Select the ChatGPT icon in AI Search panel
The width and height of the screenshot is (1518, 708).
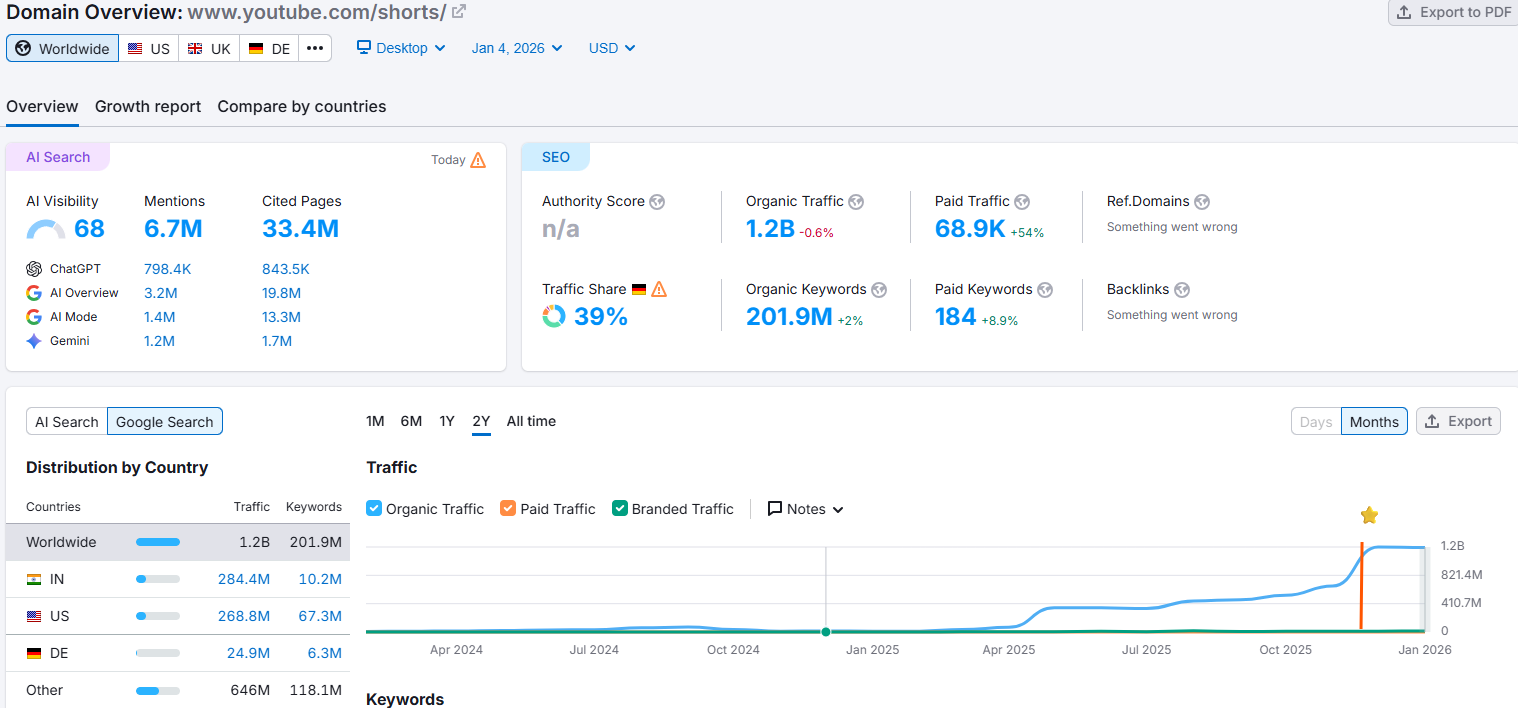tap(35, 268)
